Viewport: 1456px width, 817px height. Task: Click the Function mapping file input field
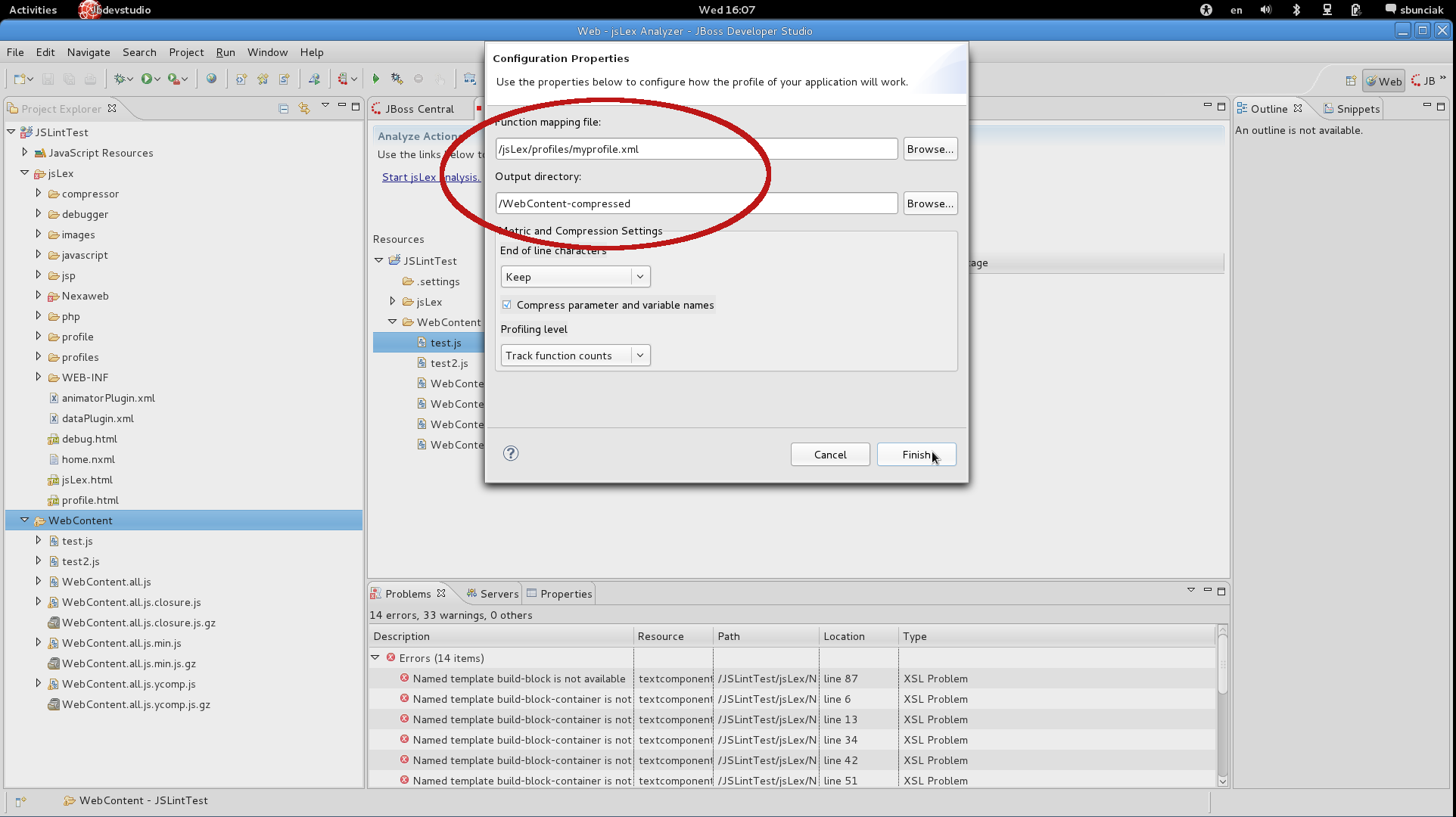click(x=696, y=149)
